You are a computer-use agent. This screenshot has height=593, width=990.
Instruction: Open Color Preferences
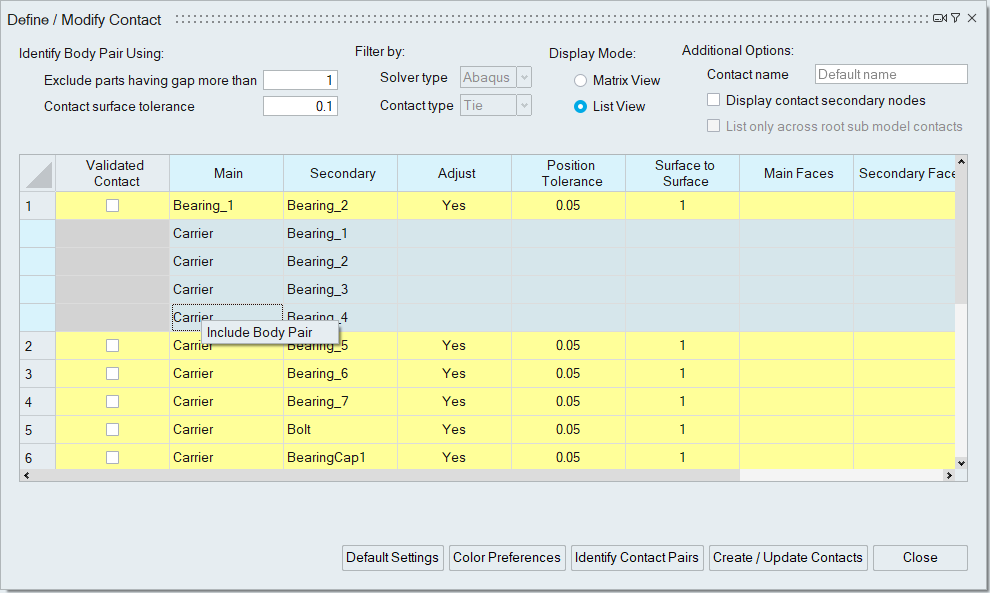(x=507, y=558)
